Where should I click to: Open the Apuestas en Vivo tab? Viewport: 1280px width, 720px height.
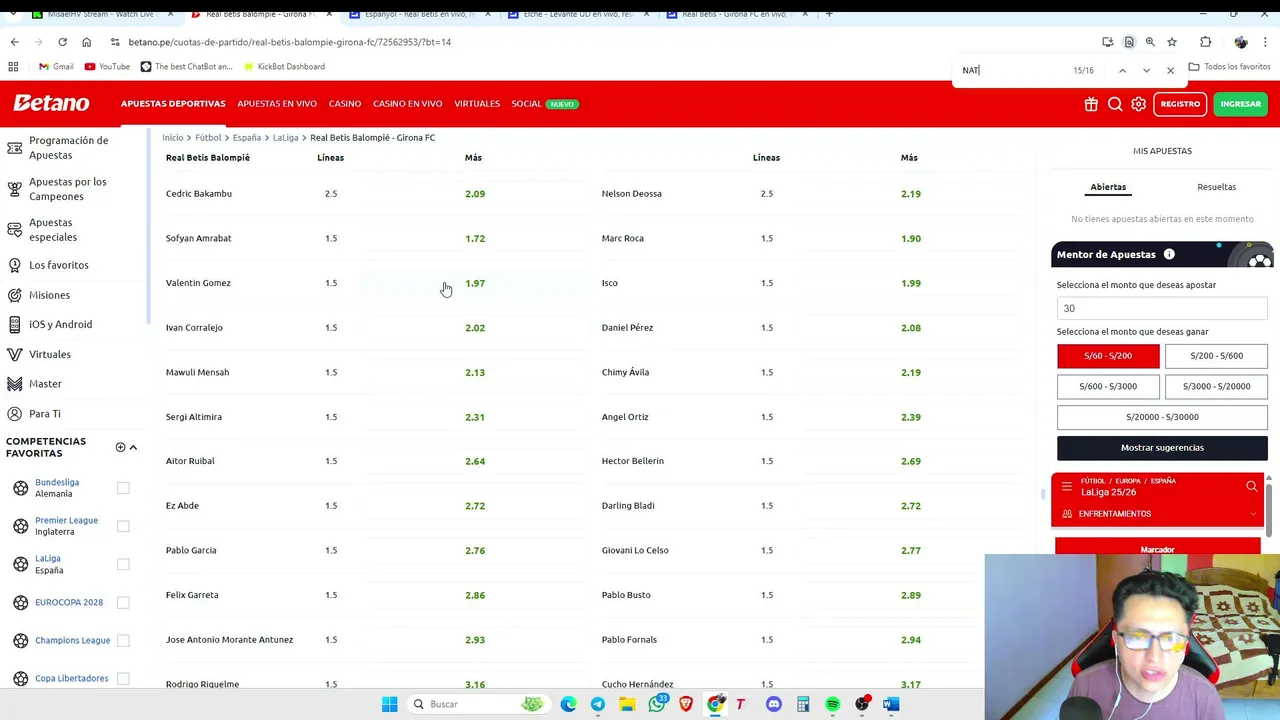(277, 104)
